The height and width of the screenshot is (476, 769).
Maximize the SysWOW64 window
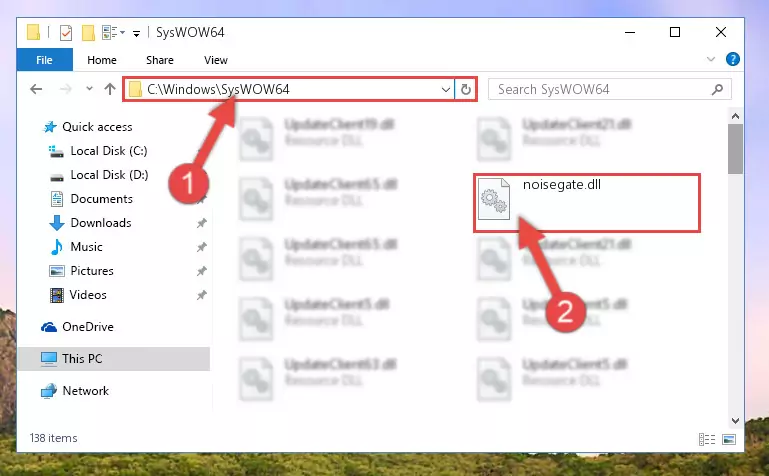click(675, 32)
